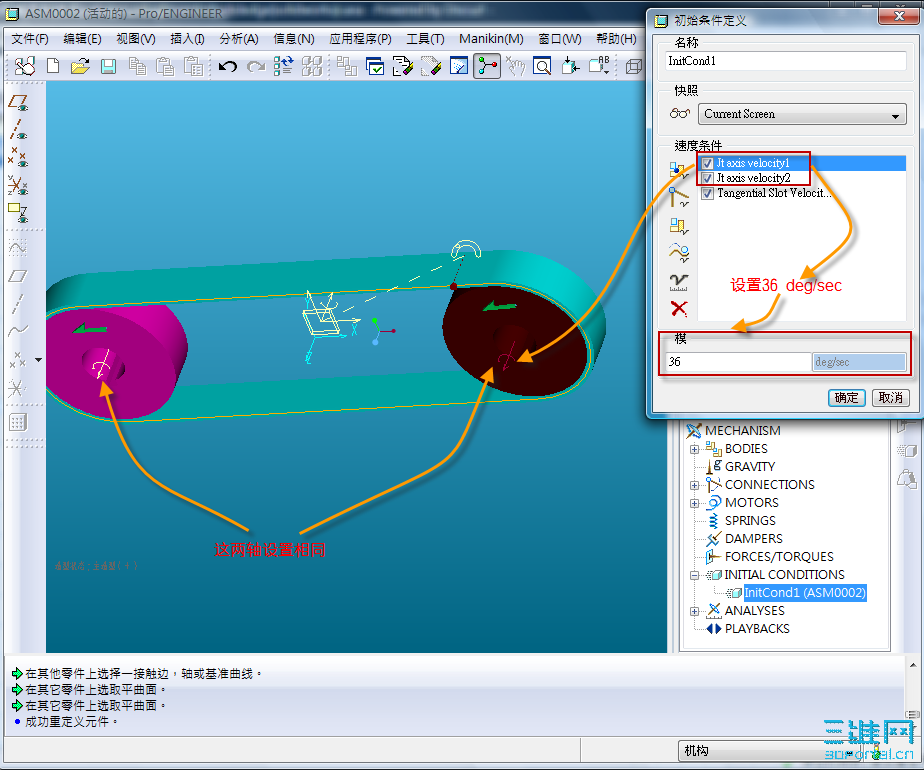Click the tangential slot velocity icon
This screenshot has height=770, width=924.
(678, 253)
